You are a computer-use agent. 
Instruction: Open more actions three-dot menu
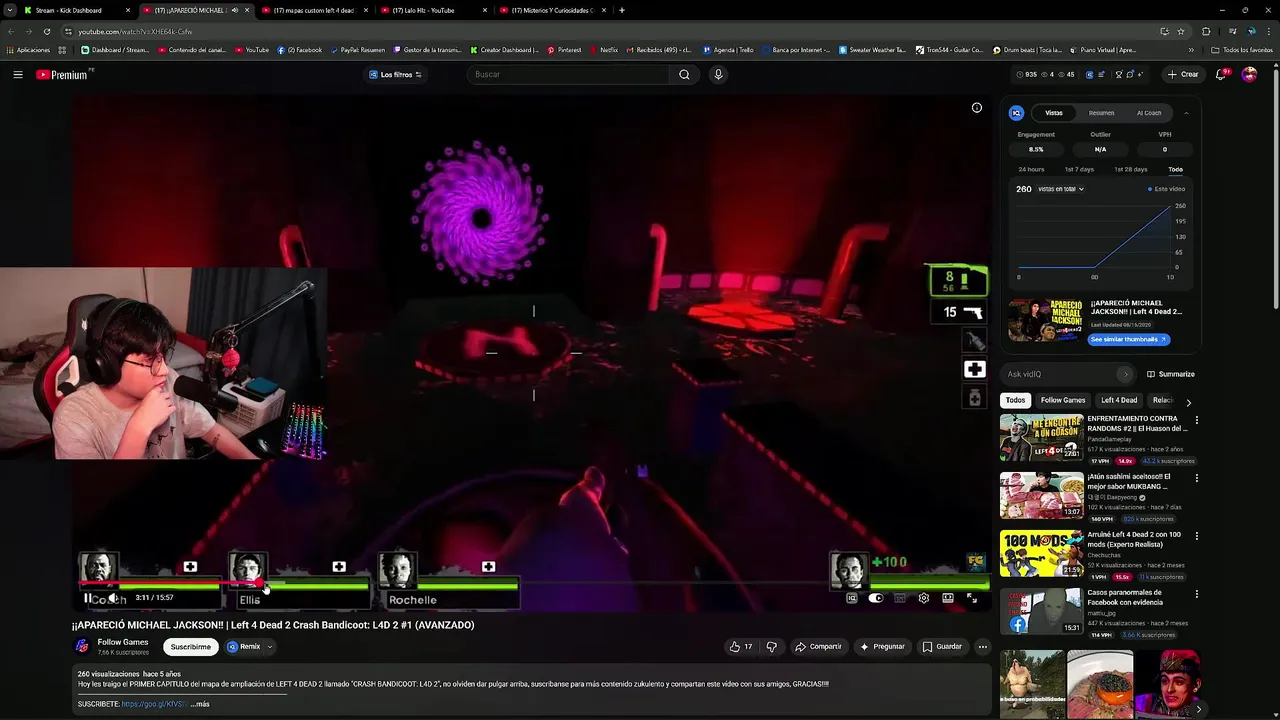pyautogui.click(x=982, y=647)
